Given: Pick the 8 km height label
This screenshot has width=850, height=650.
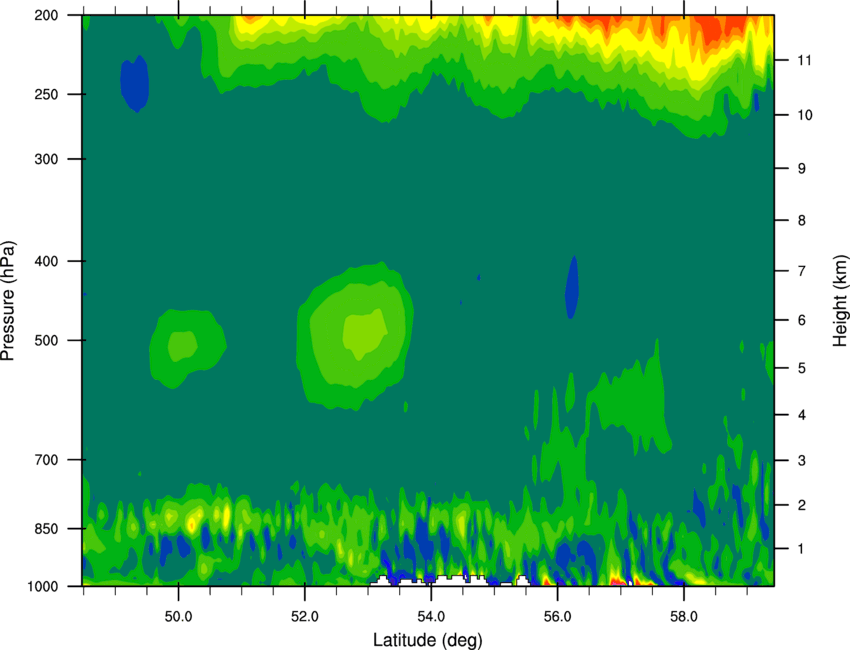Looking at the screenshot, I should tap(802, 221).
